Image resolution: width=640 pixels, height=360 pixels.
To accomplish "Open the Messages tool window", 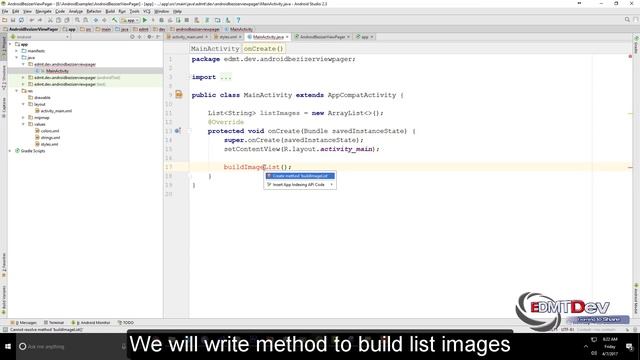I will tap(24, 322).
